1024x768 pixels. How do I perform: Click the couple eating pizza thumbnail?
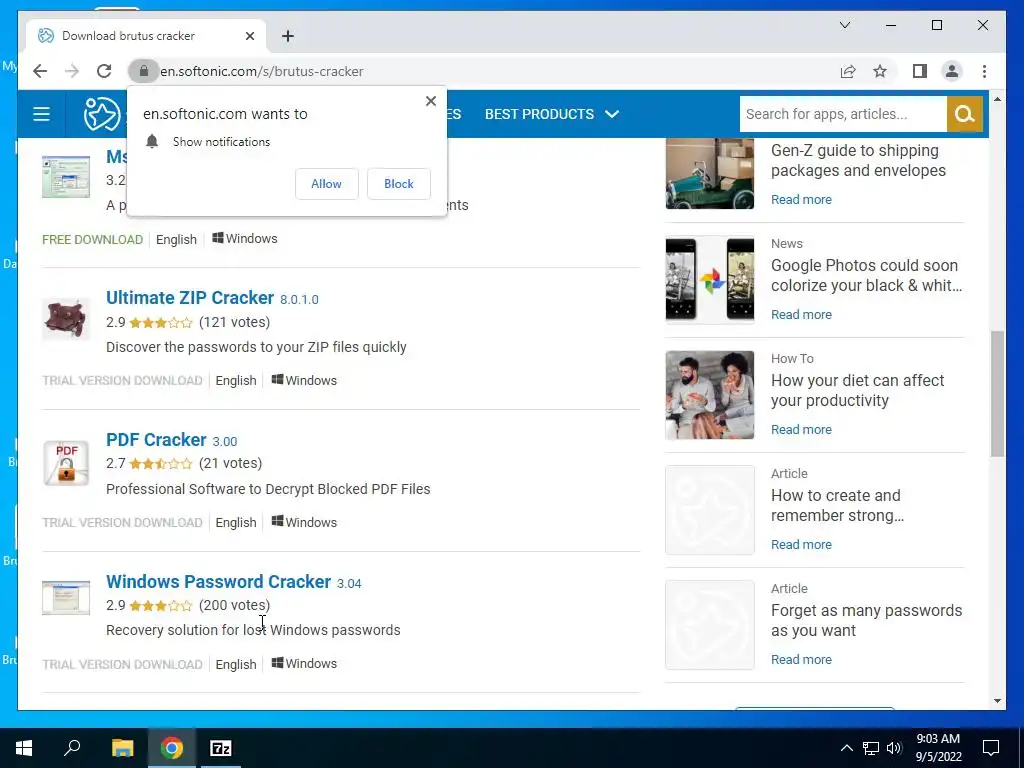pos(710,395)
